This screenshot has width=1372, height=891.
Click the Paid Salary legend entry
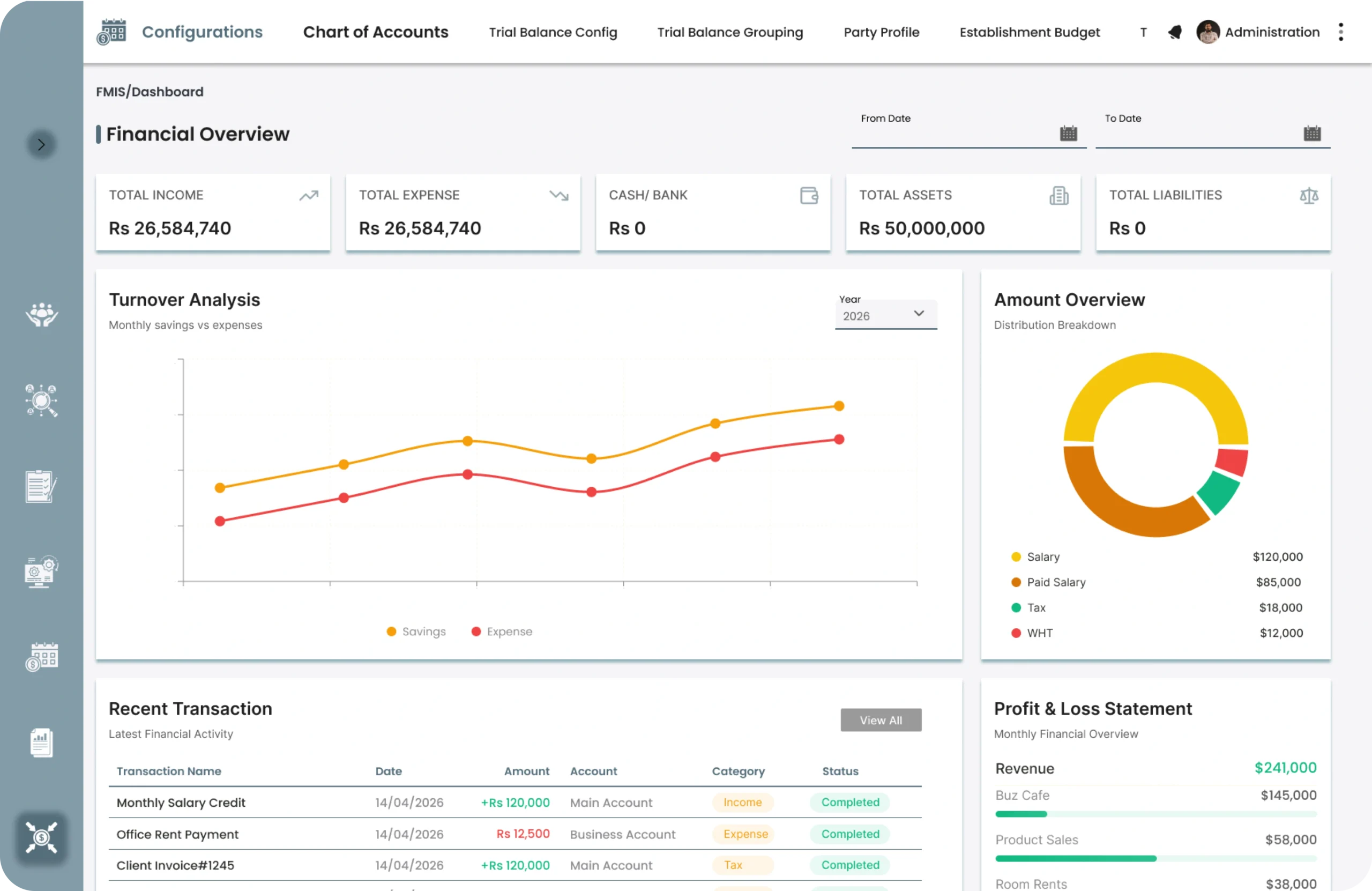pyautogui.click(x=1048, y=582)
